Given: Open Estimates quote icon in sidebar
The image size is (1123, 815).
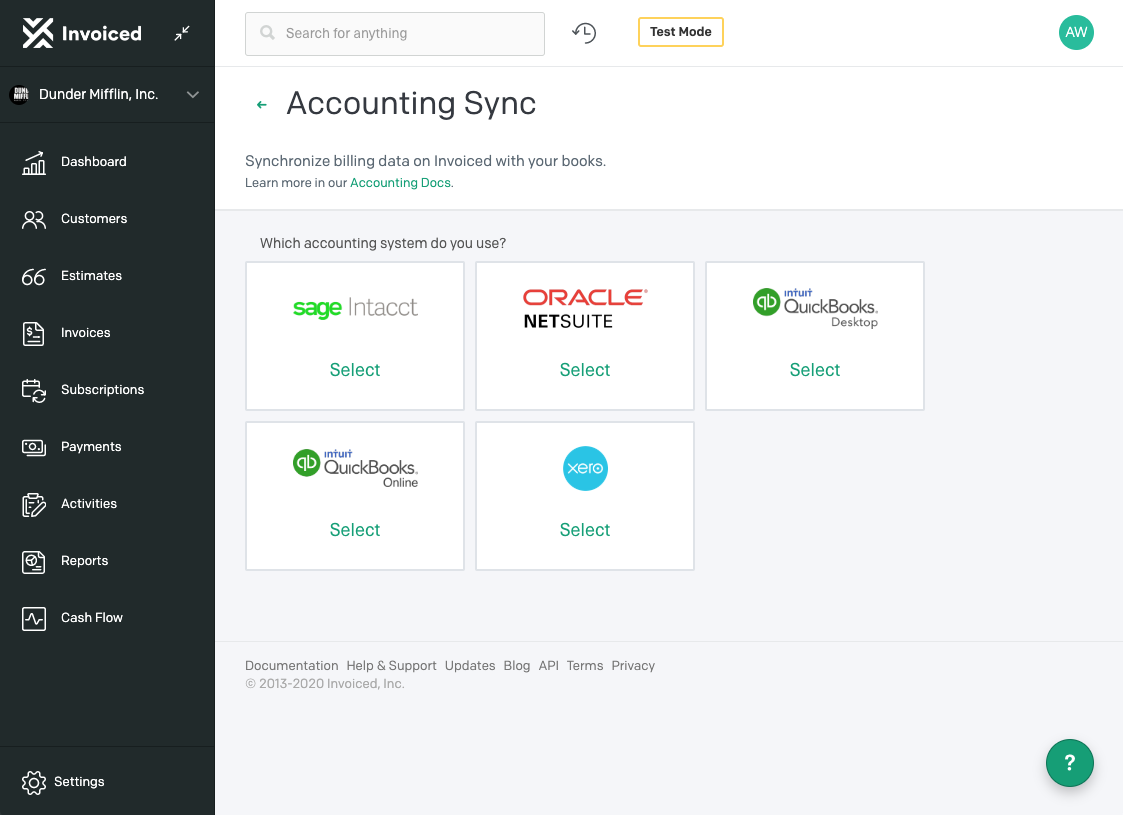Looking at the screenshot, I should (34, 276).
